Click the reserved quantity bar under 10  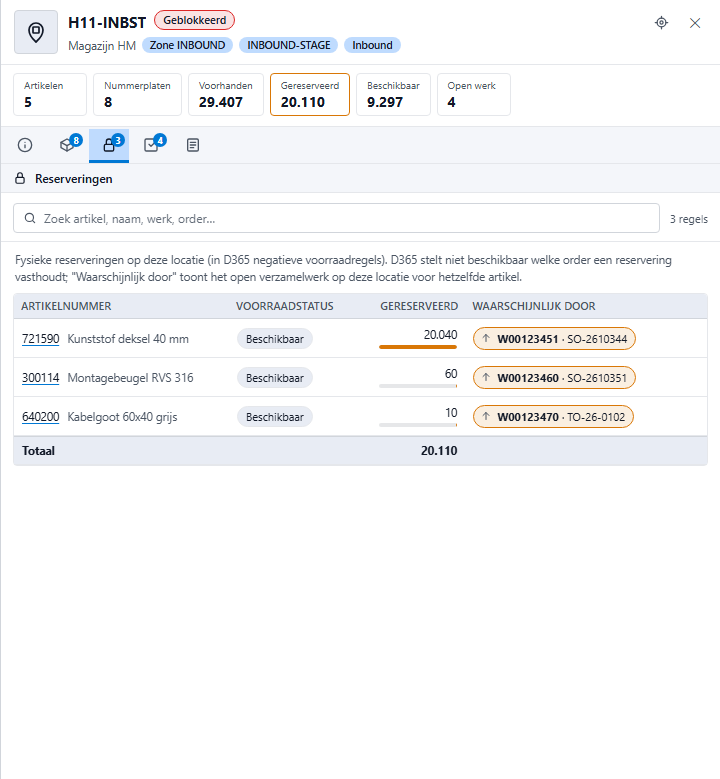point(418,425)
